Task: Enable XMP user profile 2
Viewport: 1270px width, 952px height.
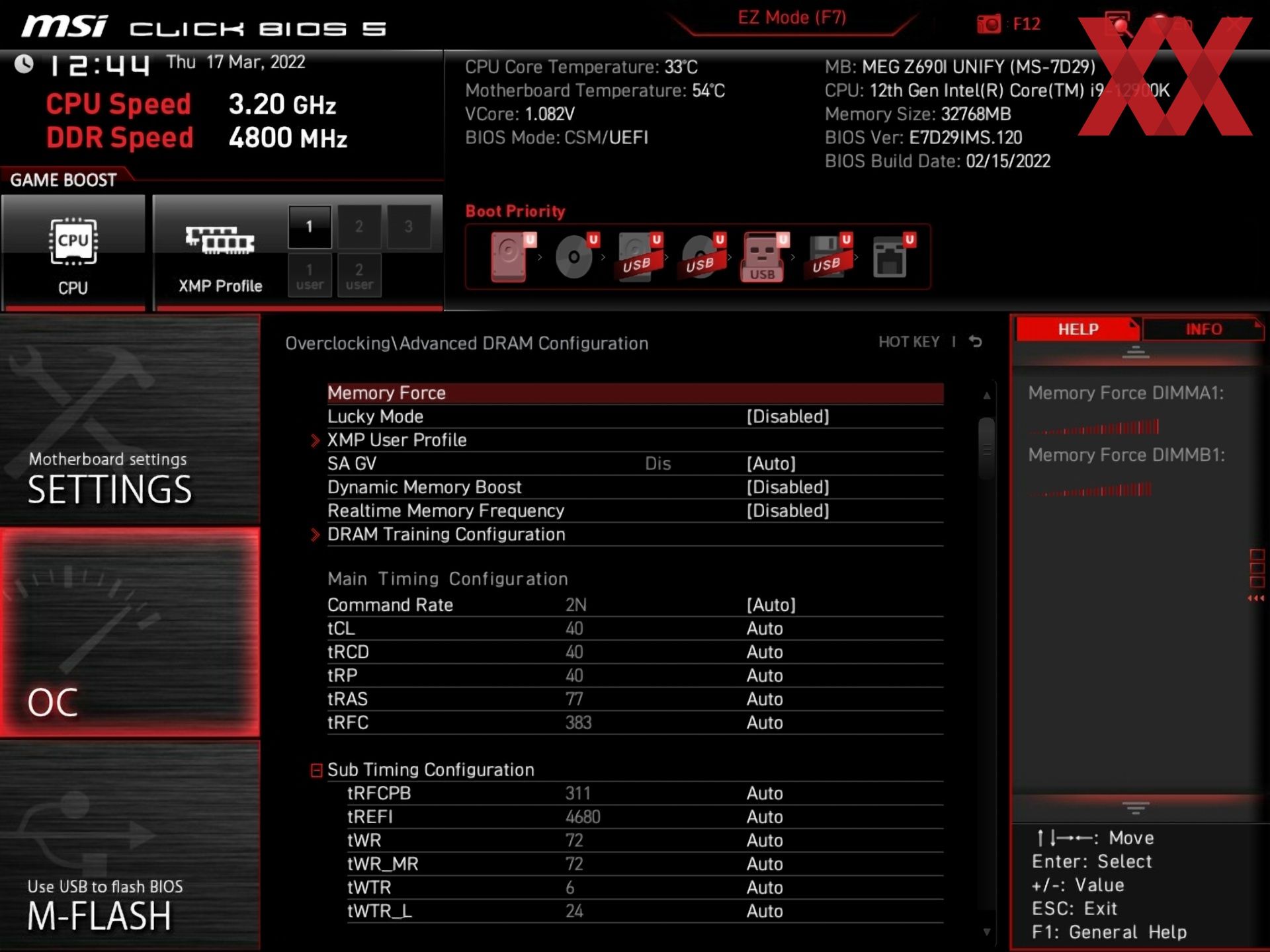Action: click(x=359, y=276)
